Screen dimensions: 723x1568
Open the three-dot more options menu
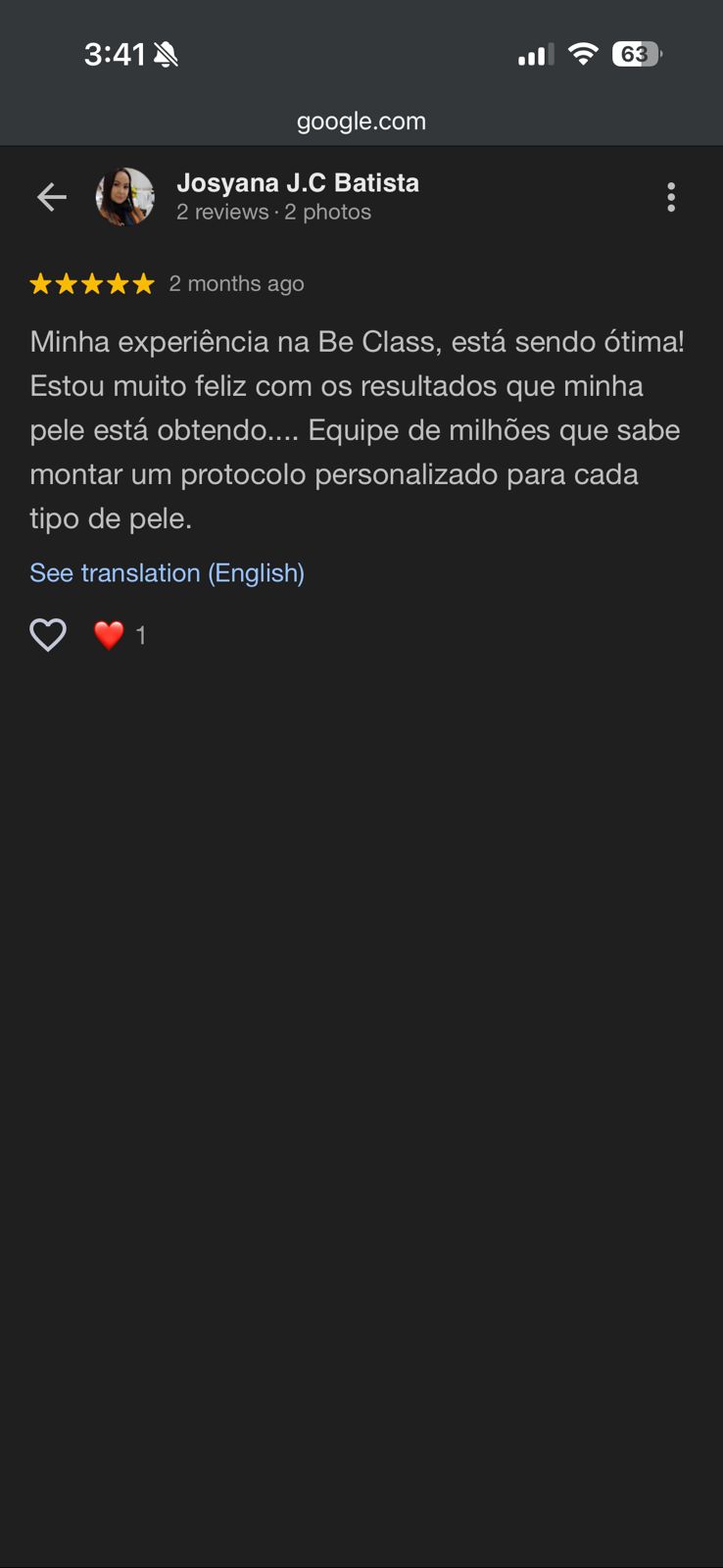tap(671, 197)
